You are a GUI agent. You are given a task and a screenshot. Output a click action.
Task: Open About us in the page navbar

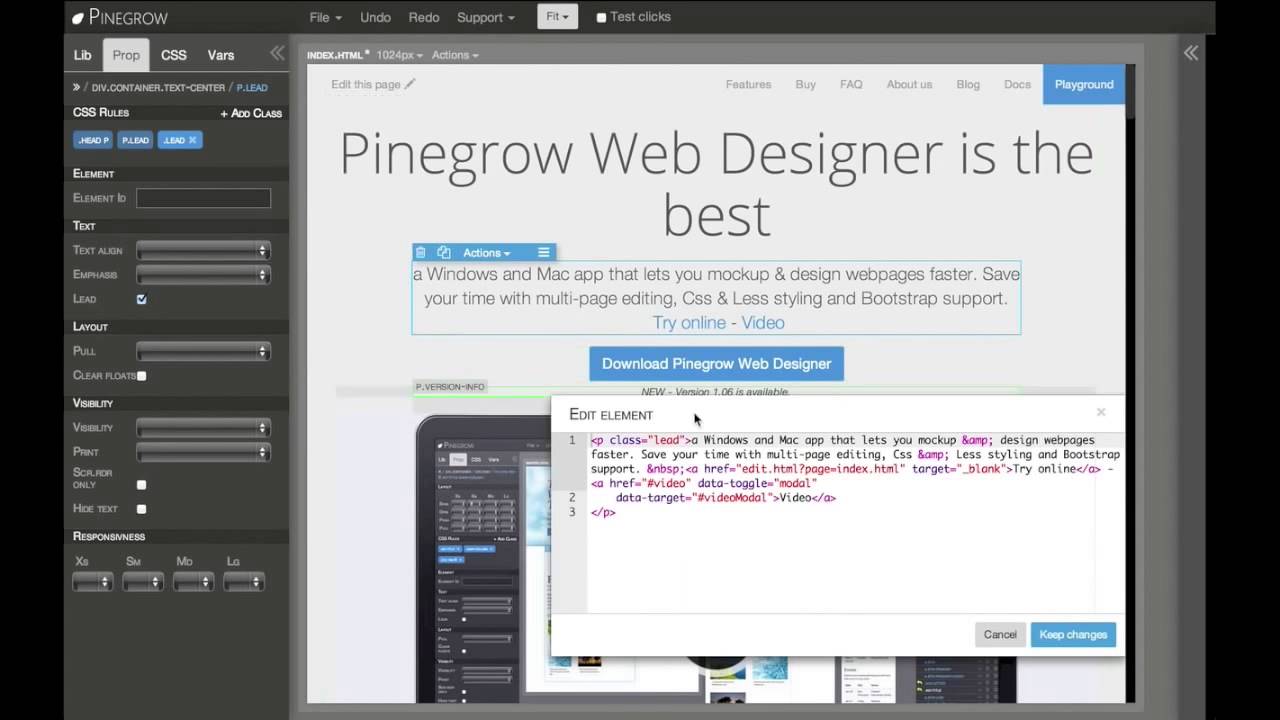pyautogui.click(x=909, y=84)
